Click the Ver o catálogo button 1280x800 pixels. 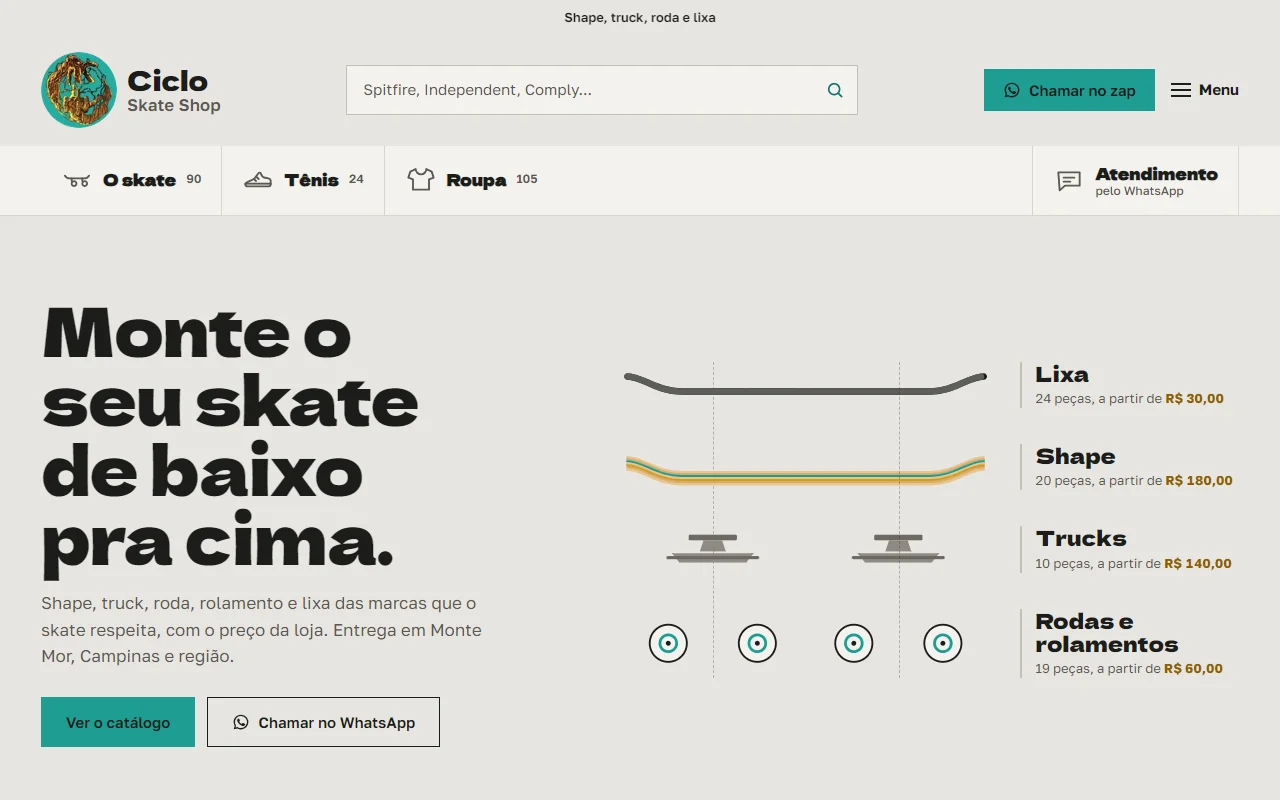118,722
